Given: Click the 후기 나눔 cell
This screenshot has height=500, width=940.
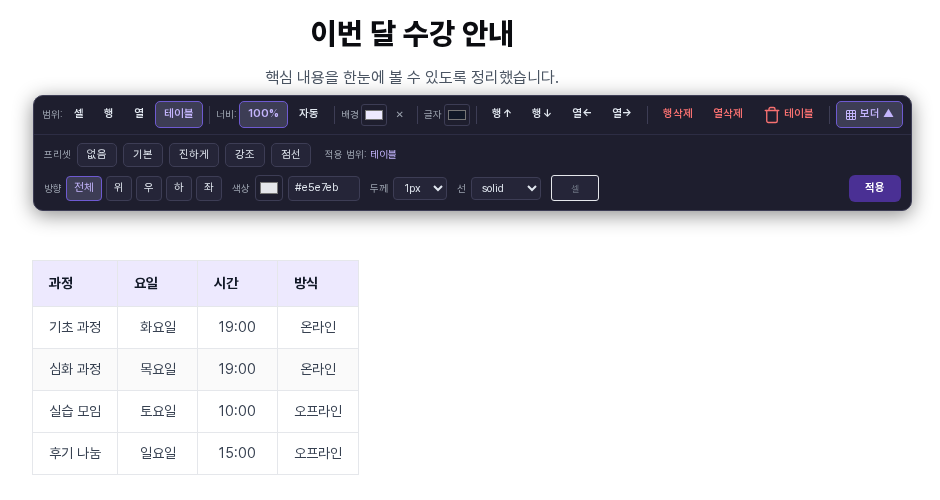Looking at the screenshot, I should [75, 453].
